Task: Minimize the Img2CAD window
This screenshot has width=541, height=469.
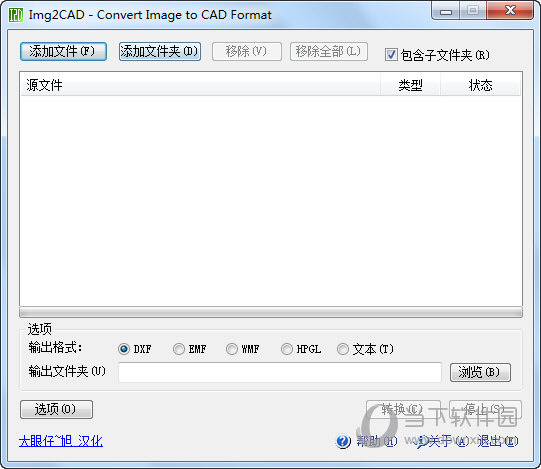Action: (x=446, y=11)
